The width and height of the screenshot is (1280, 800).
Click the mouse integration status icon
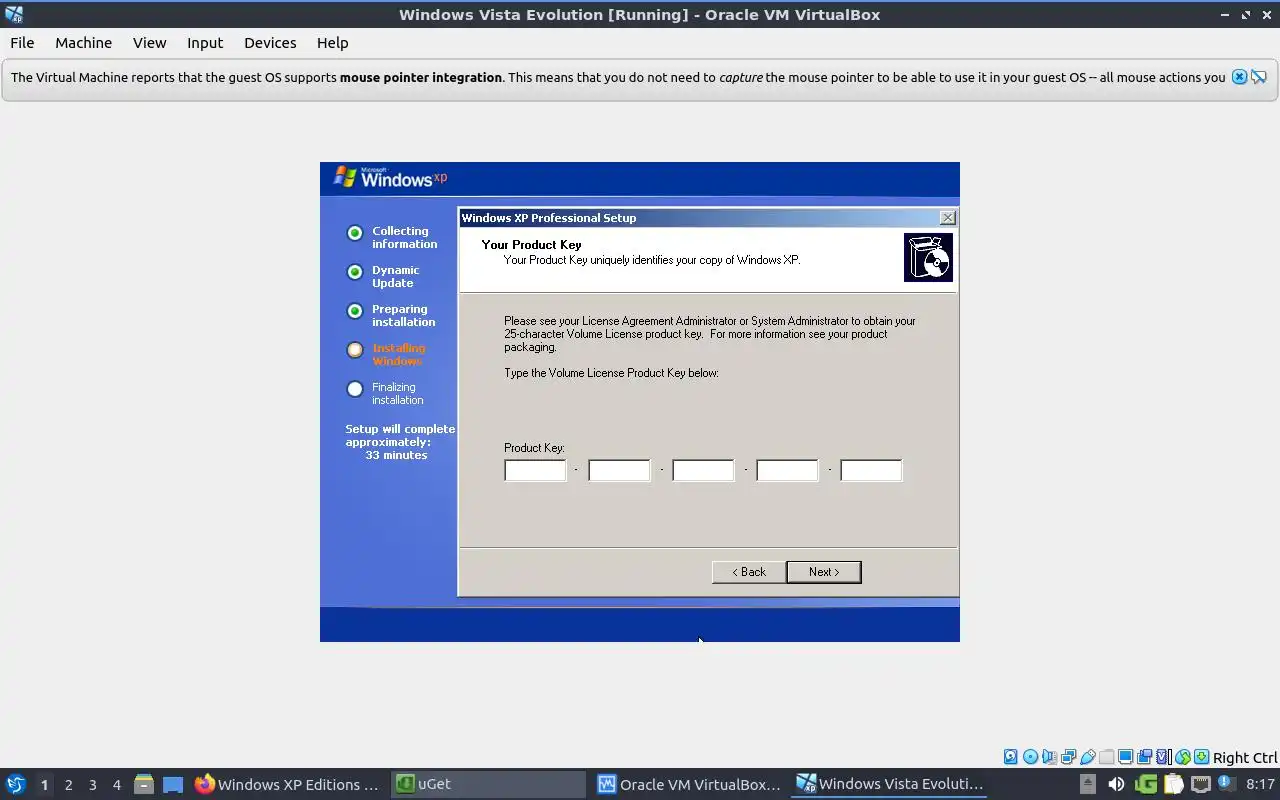(1183, 757)
